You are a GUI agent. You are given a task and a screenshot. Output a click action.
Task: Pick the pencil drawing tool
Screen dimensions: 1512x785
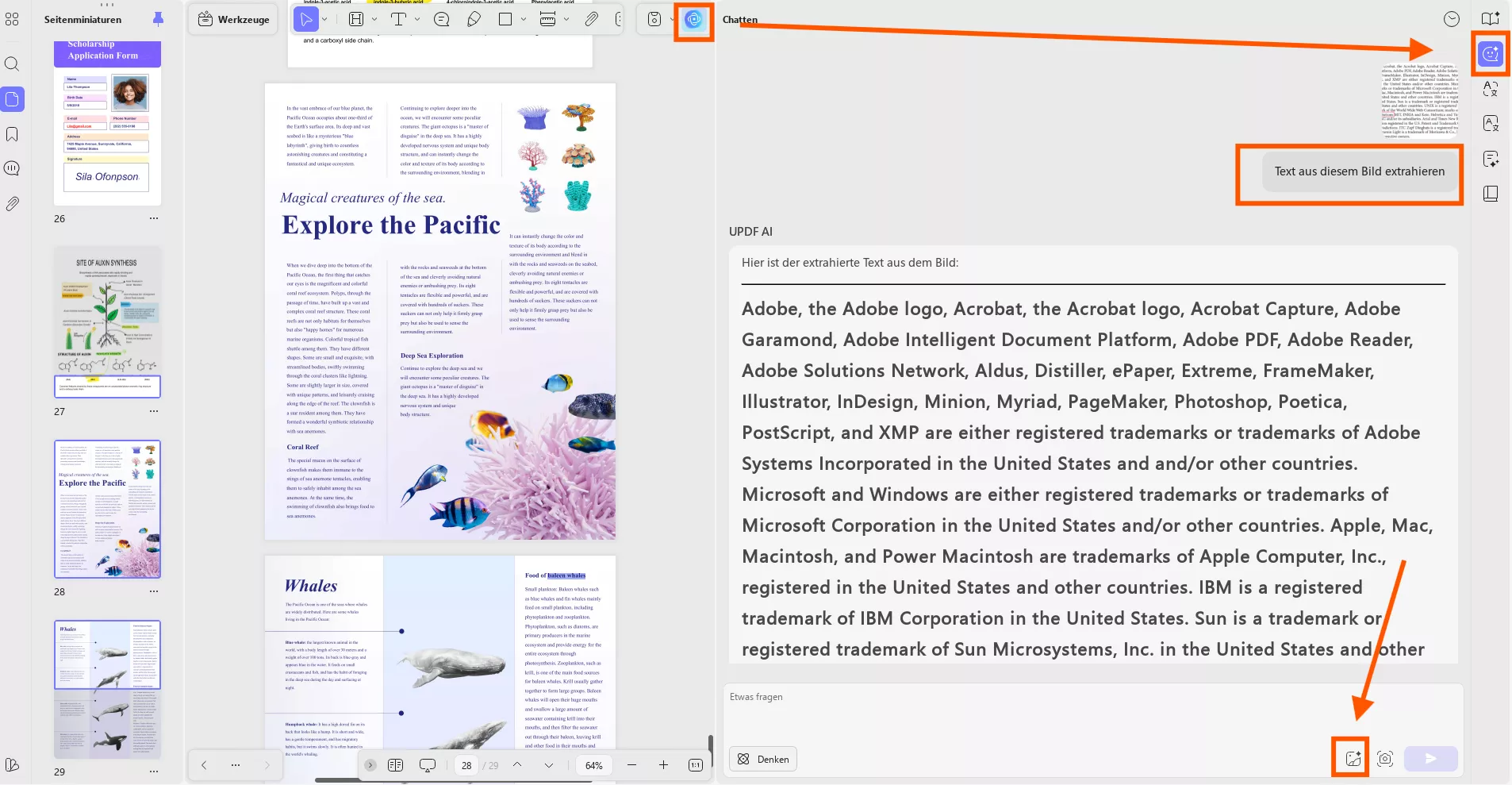click(474, 19)
